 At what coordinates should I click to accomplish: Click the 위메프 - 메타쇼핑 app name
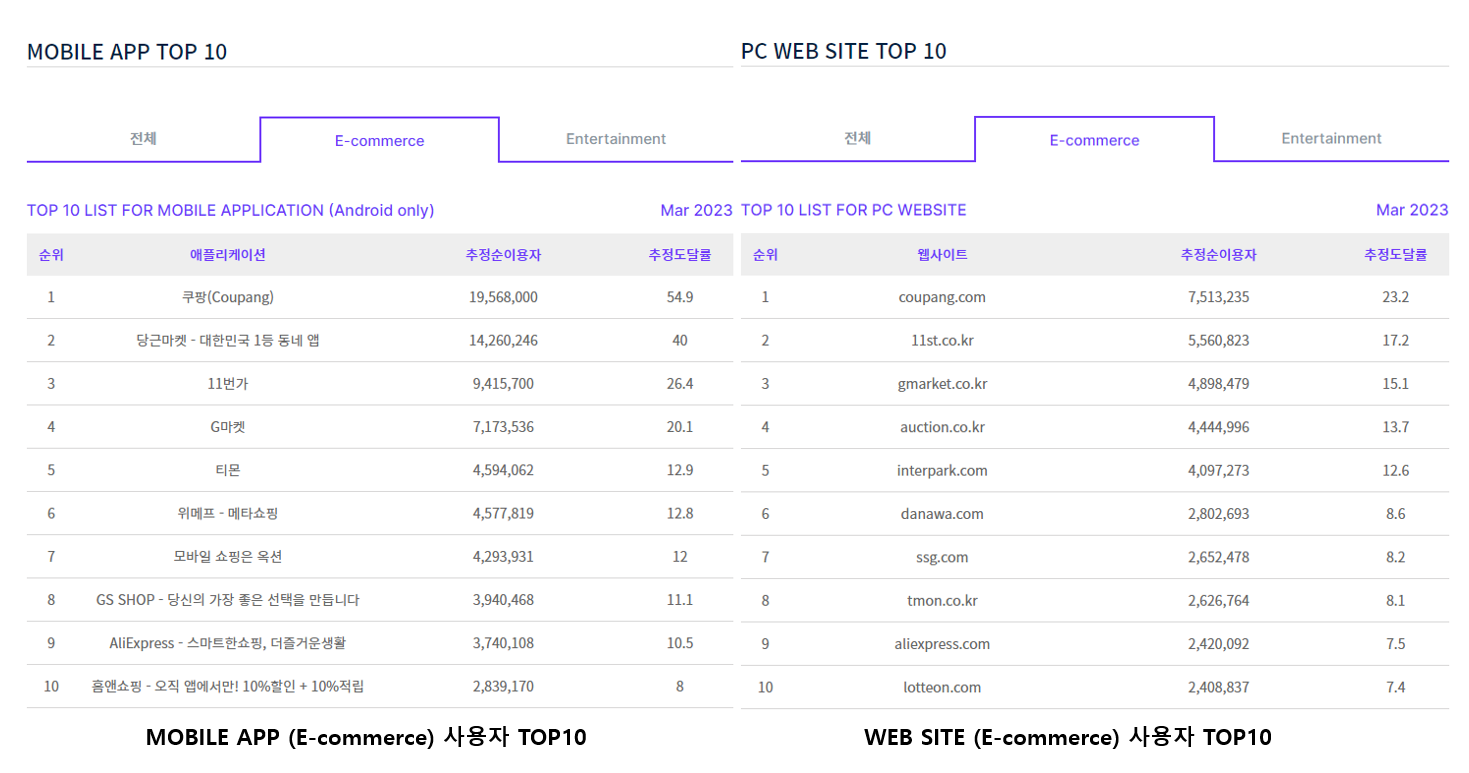[x=228, y=514]
